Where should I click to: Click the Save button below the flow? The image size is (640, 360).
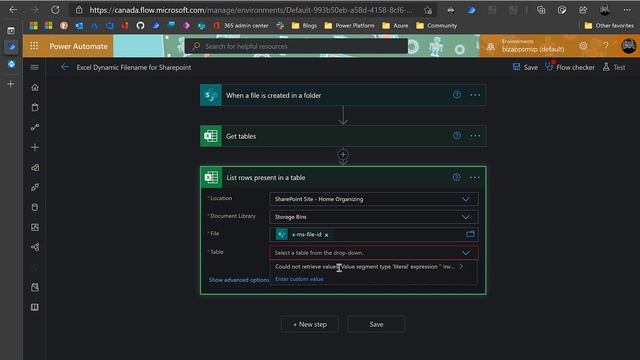pos(376,324)
